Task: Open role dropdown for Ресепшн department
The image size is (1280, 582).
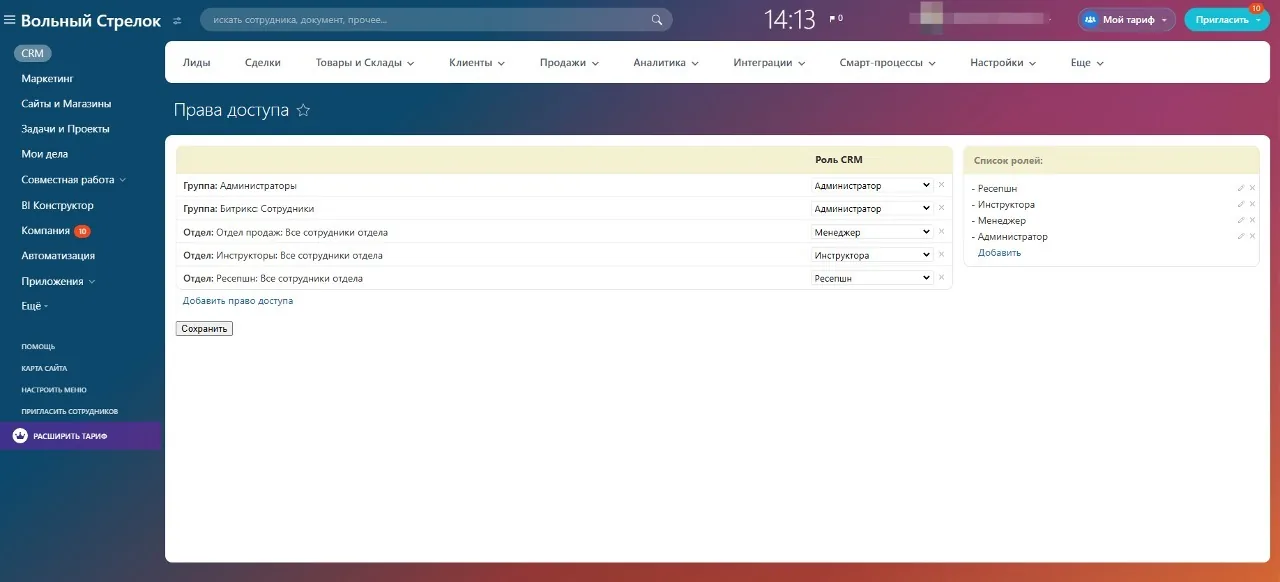Action: (x=871, y=278)
